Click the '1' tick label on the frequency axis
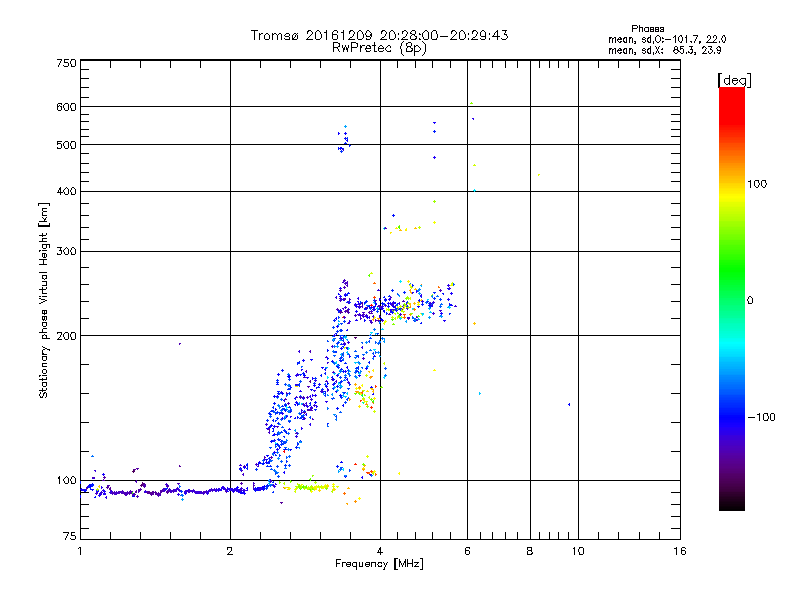Screen dimensions: 800x600 [x=80, y=551]
